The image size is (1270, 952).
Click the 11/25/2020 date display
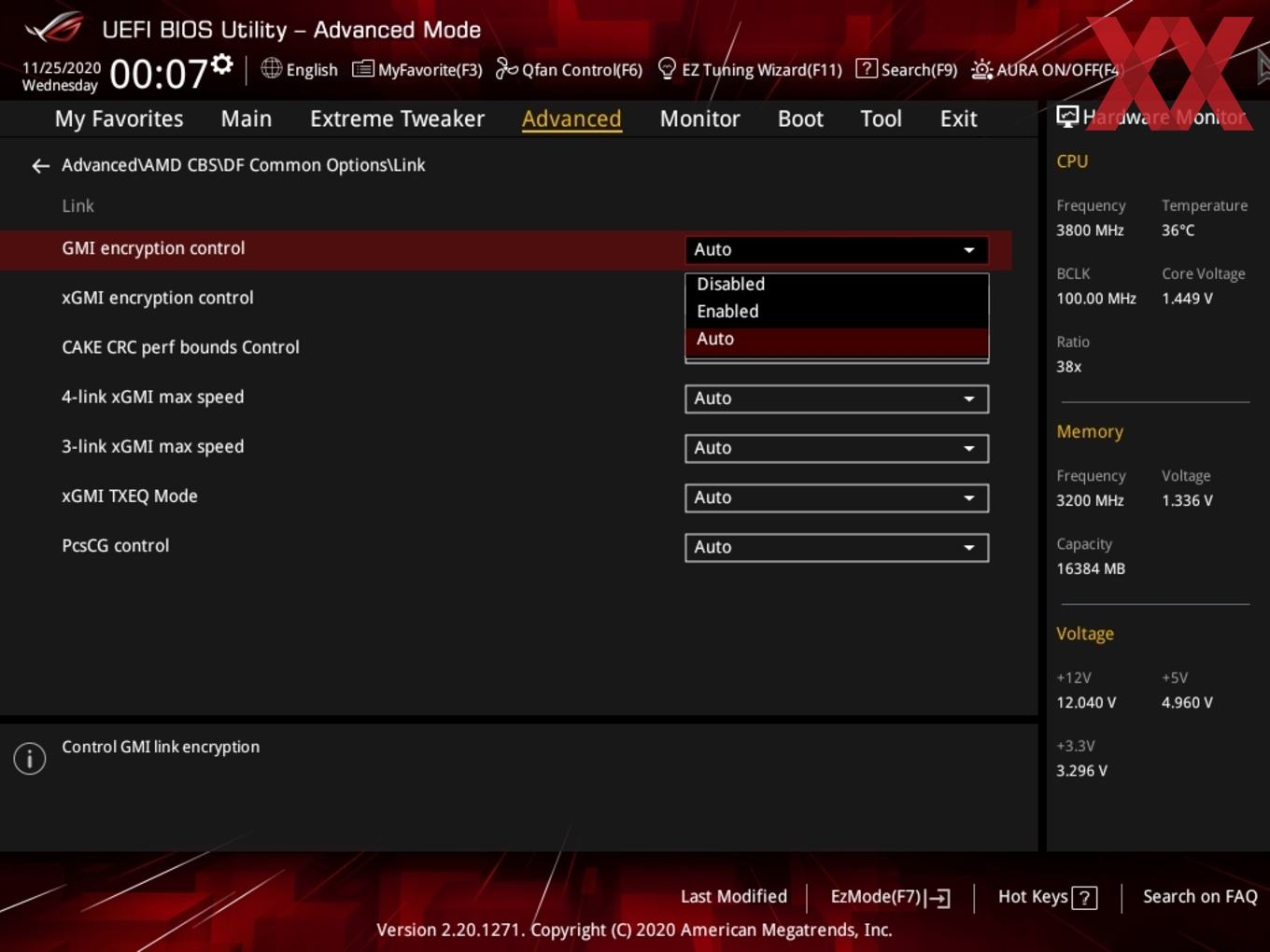point(61,68)
